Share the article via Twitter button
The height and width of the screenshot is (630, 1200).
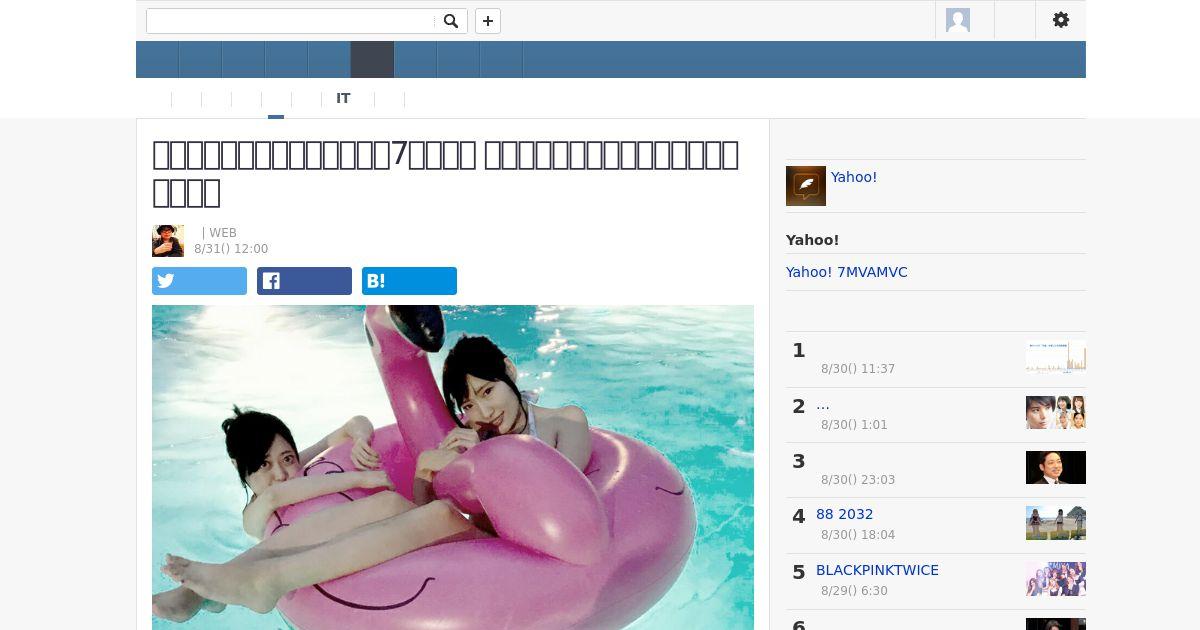click(x=199, y=281)
